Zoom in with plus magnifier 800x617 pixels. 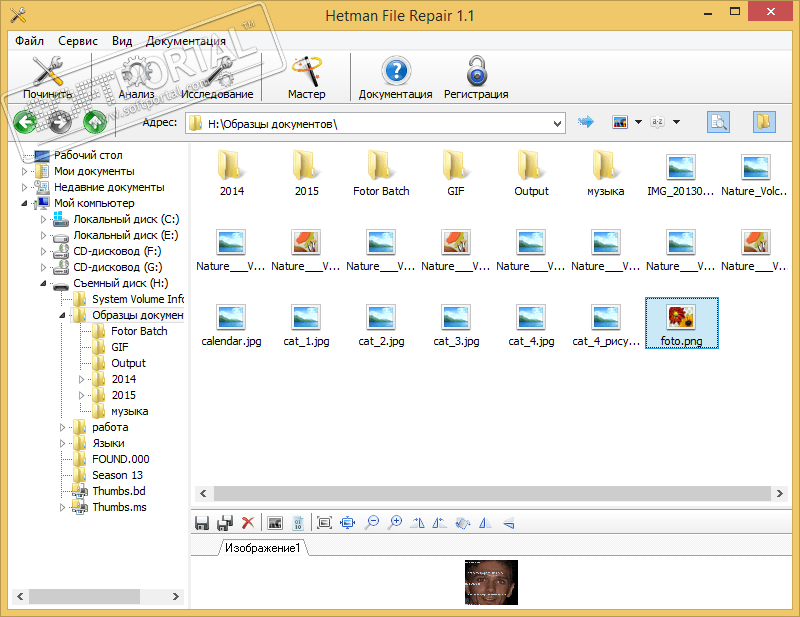[x=395, y=523]
